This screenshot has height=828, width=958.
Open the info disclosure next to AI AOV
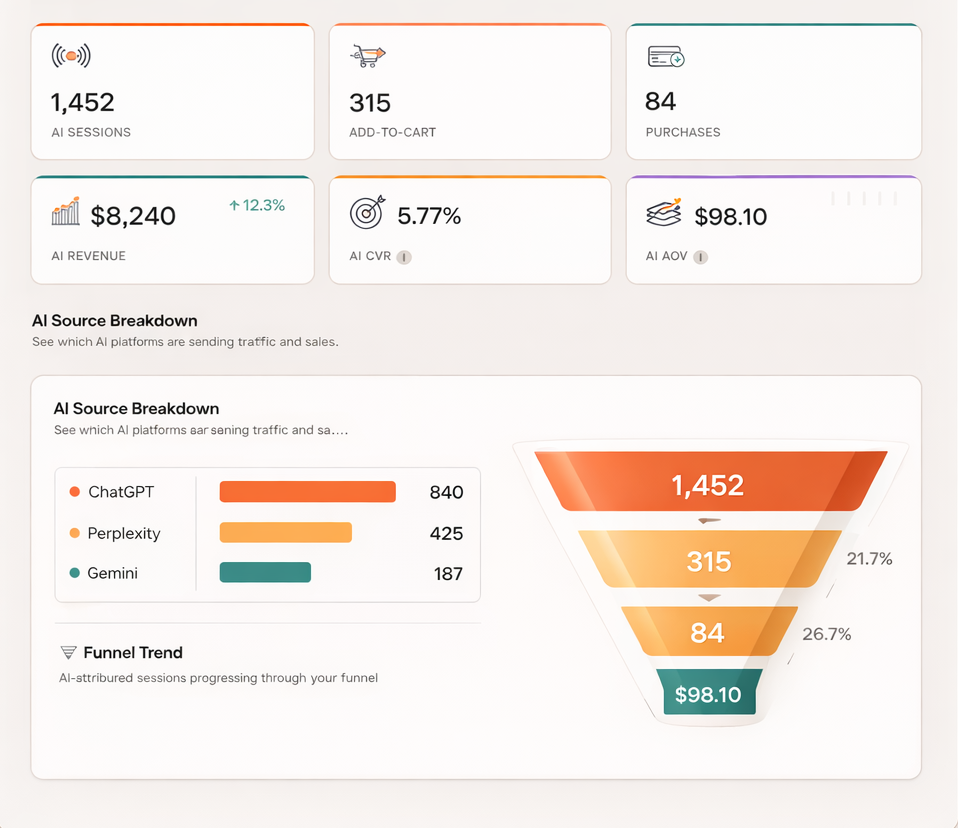pyautogui.click(x=701, y=257)
